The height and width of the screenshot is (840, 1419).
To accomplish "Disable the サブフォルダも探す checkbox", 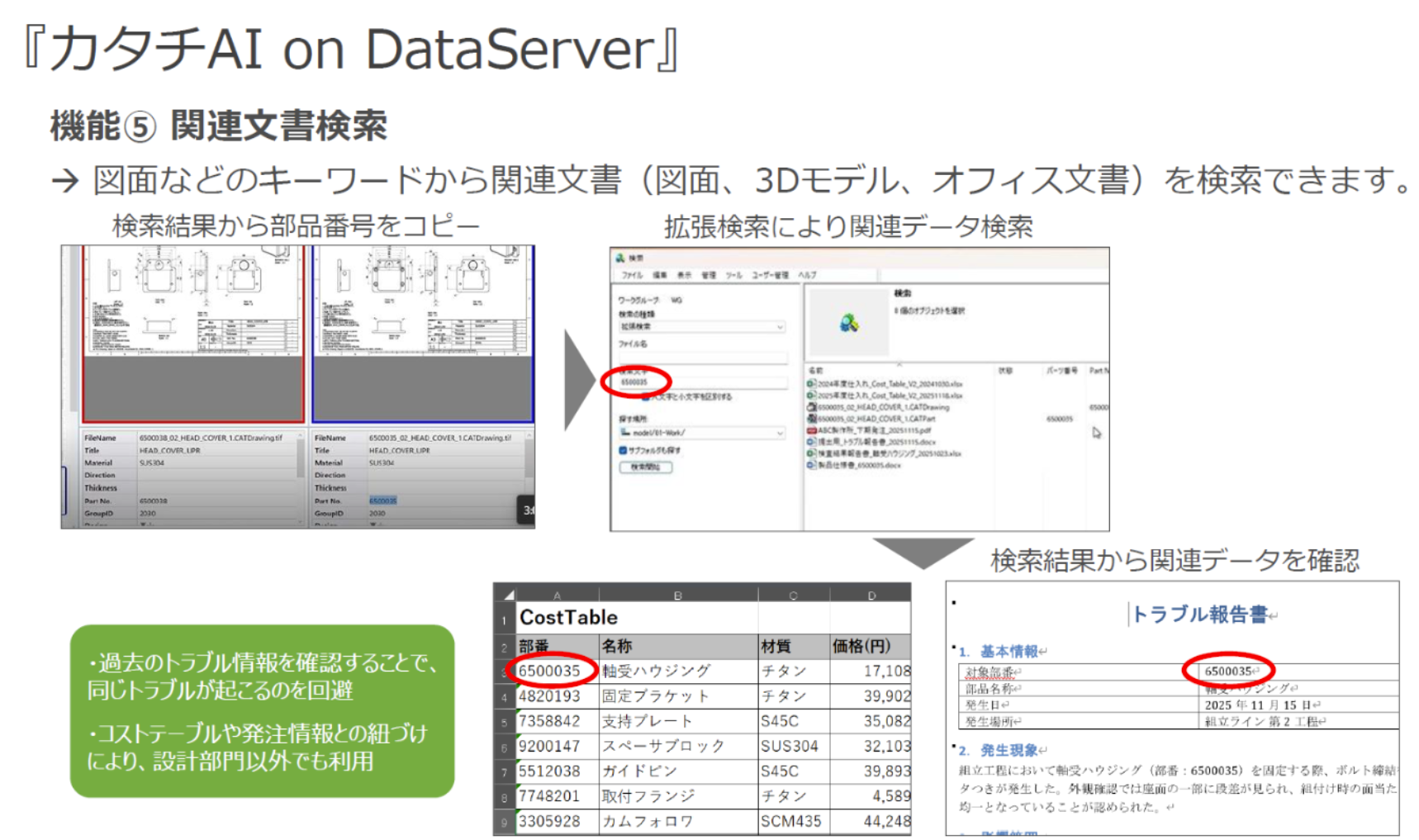I will (622, 452).
